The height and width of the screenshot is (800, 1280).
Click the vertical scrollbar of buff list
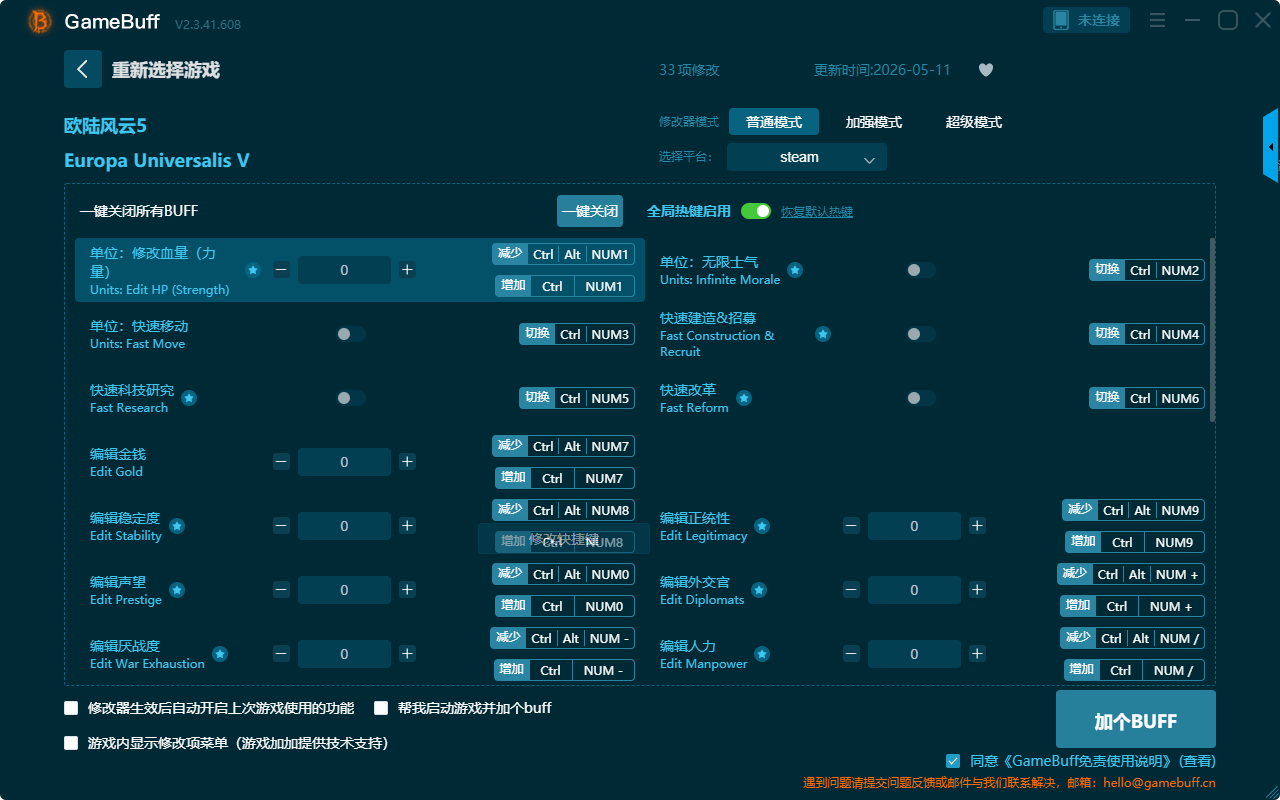tap(1213, 330)
